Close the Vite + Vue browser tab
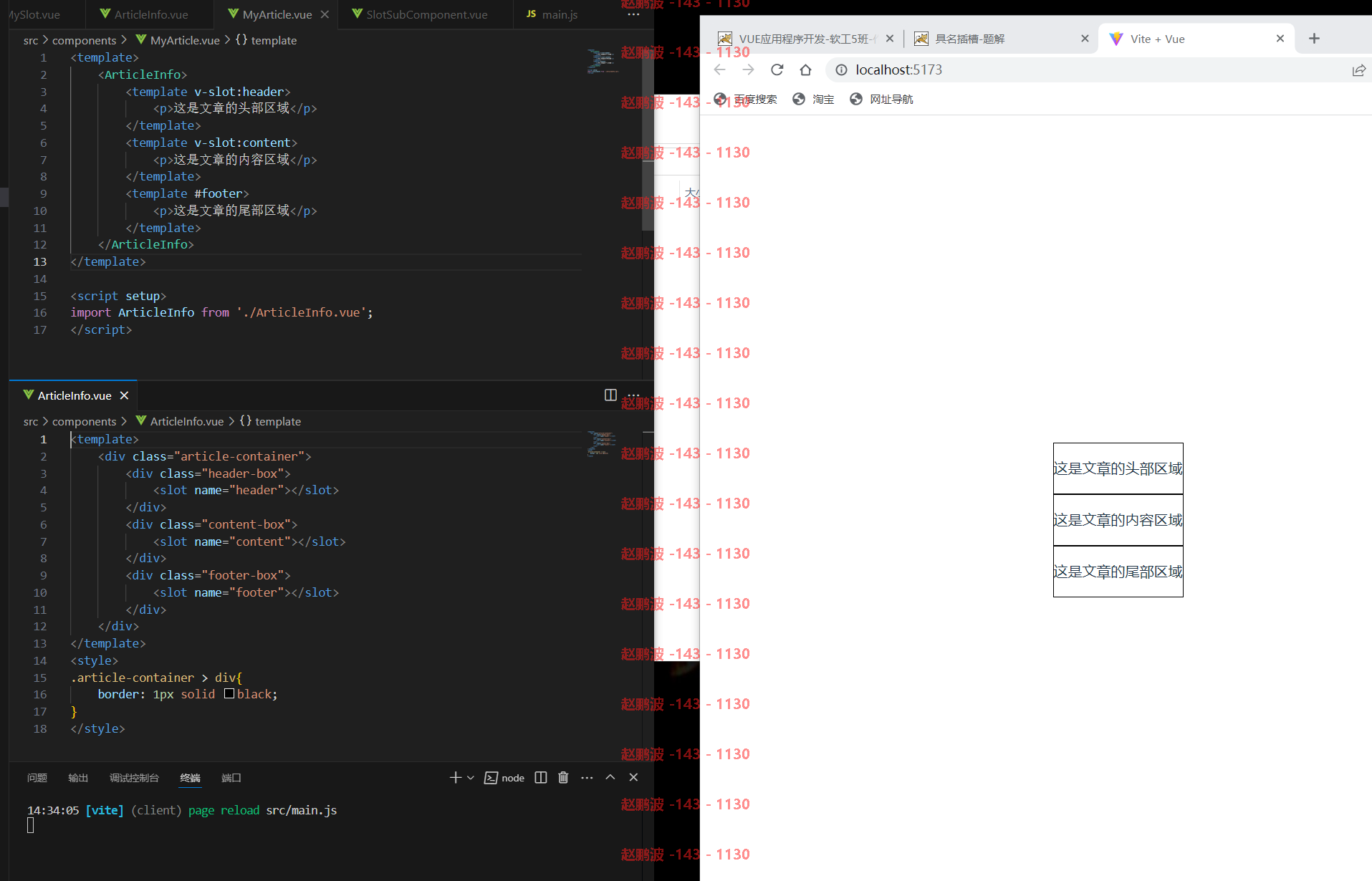 point(1280,39)
